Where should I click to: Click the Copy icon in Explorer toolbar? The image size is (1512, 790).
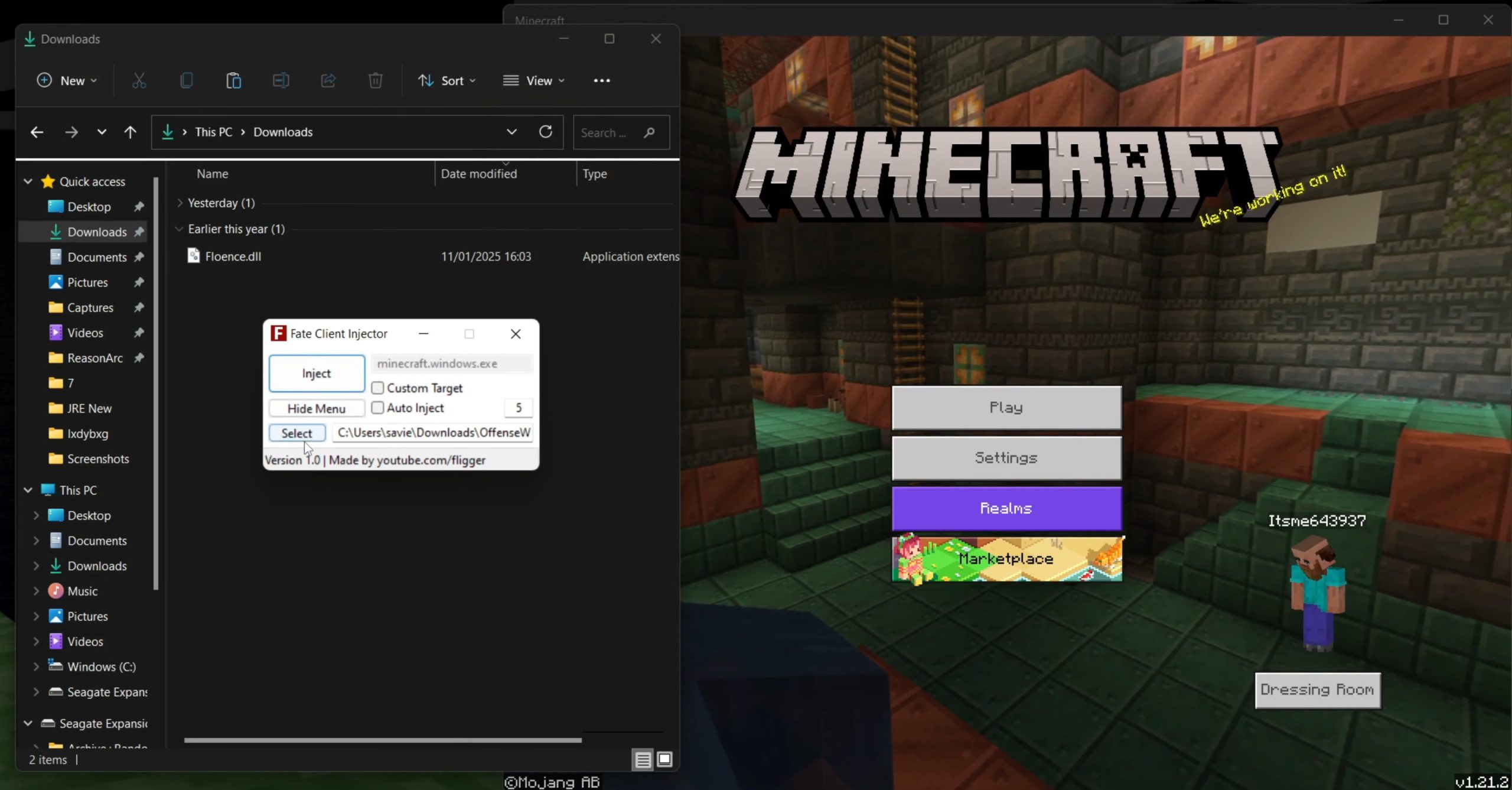tap(186, 80)
